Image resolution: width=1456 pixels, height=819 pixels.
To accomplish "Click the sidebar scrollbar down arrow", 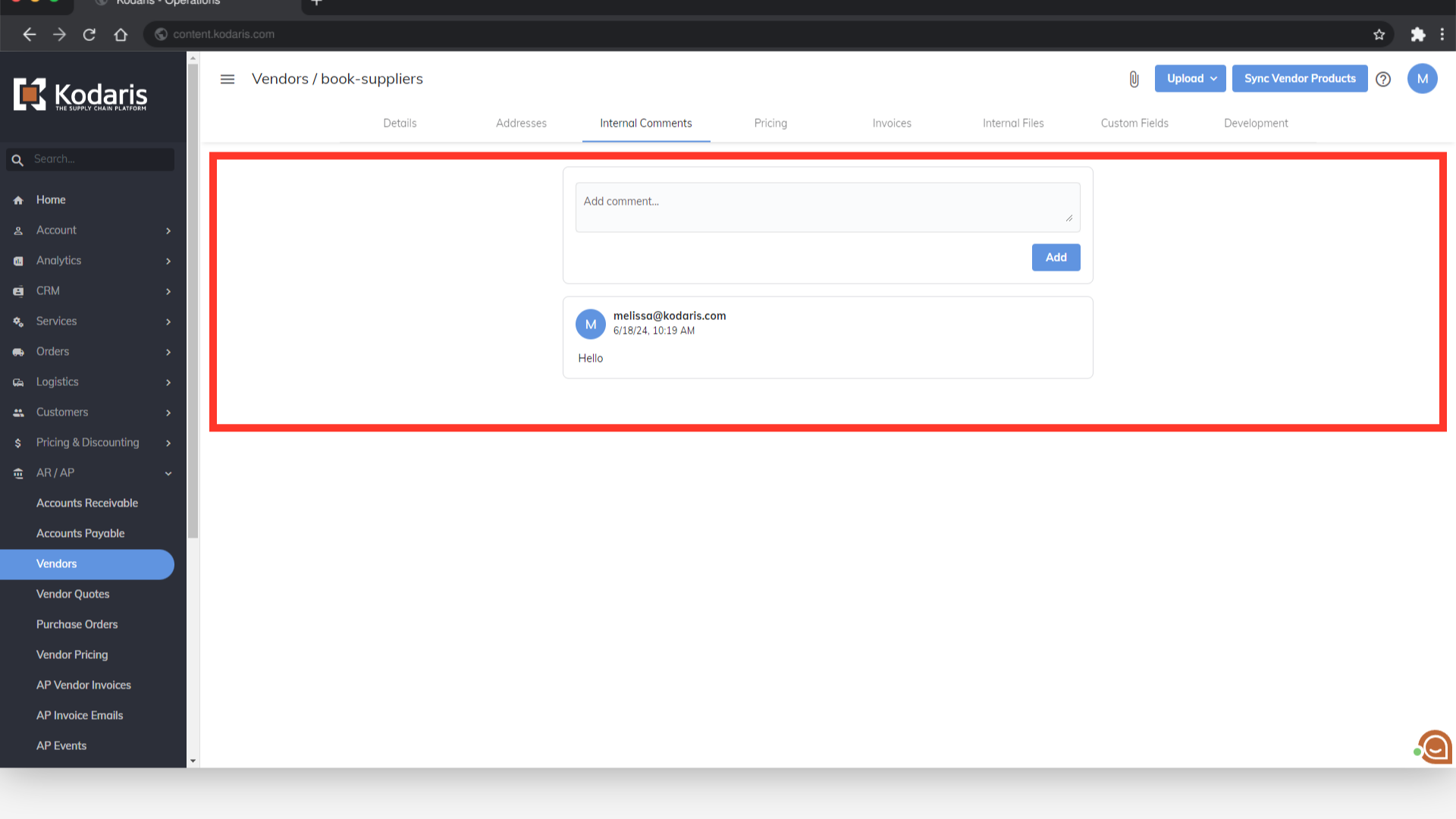I will 193,761.
